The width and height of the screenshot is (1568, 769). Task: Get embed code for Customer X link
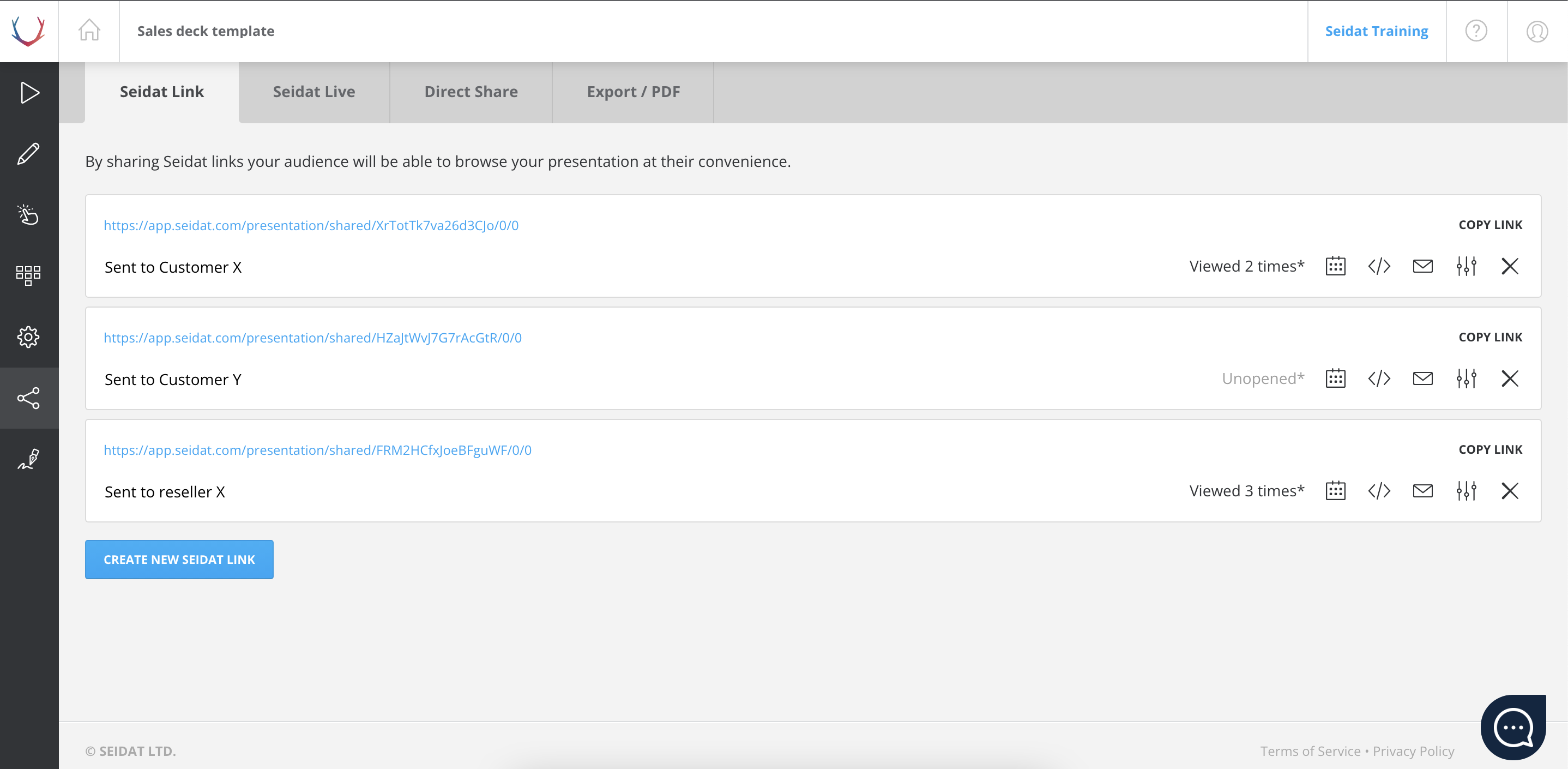[x=1379, y=266]
